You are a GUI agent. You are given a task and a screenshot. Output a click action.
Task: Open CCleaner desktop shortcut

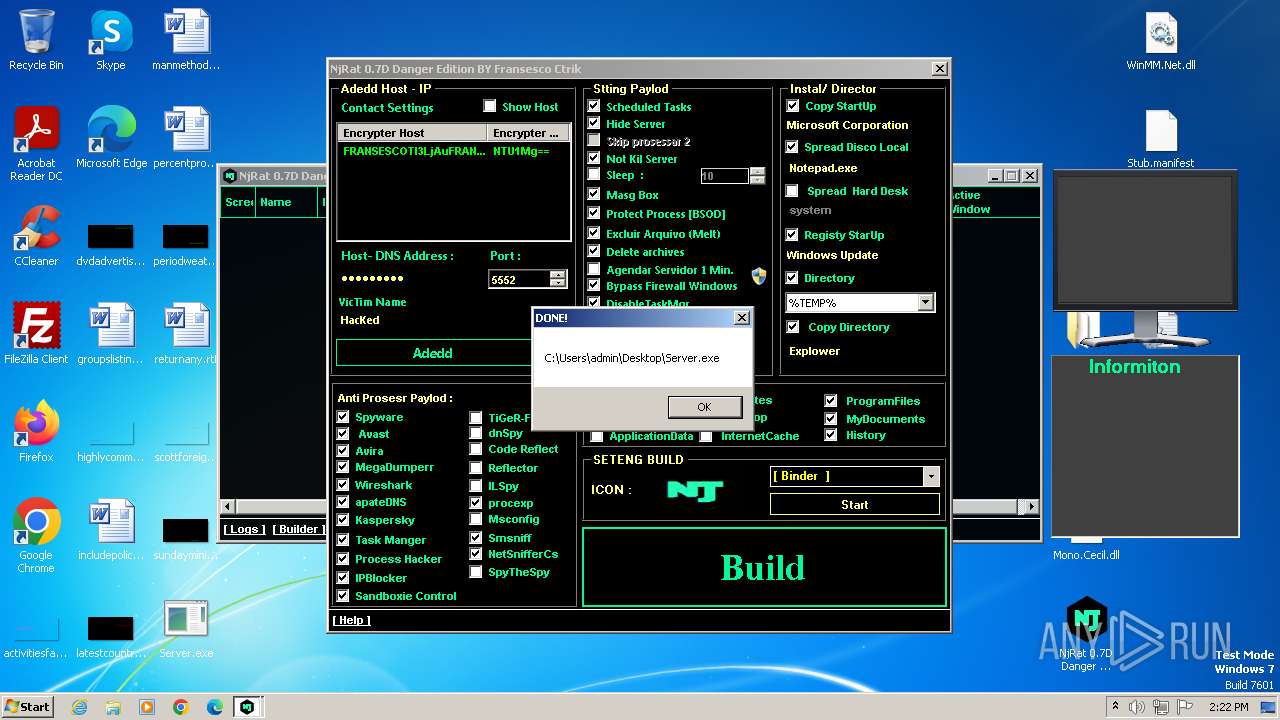point(36,236)
